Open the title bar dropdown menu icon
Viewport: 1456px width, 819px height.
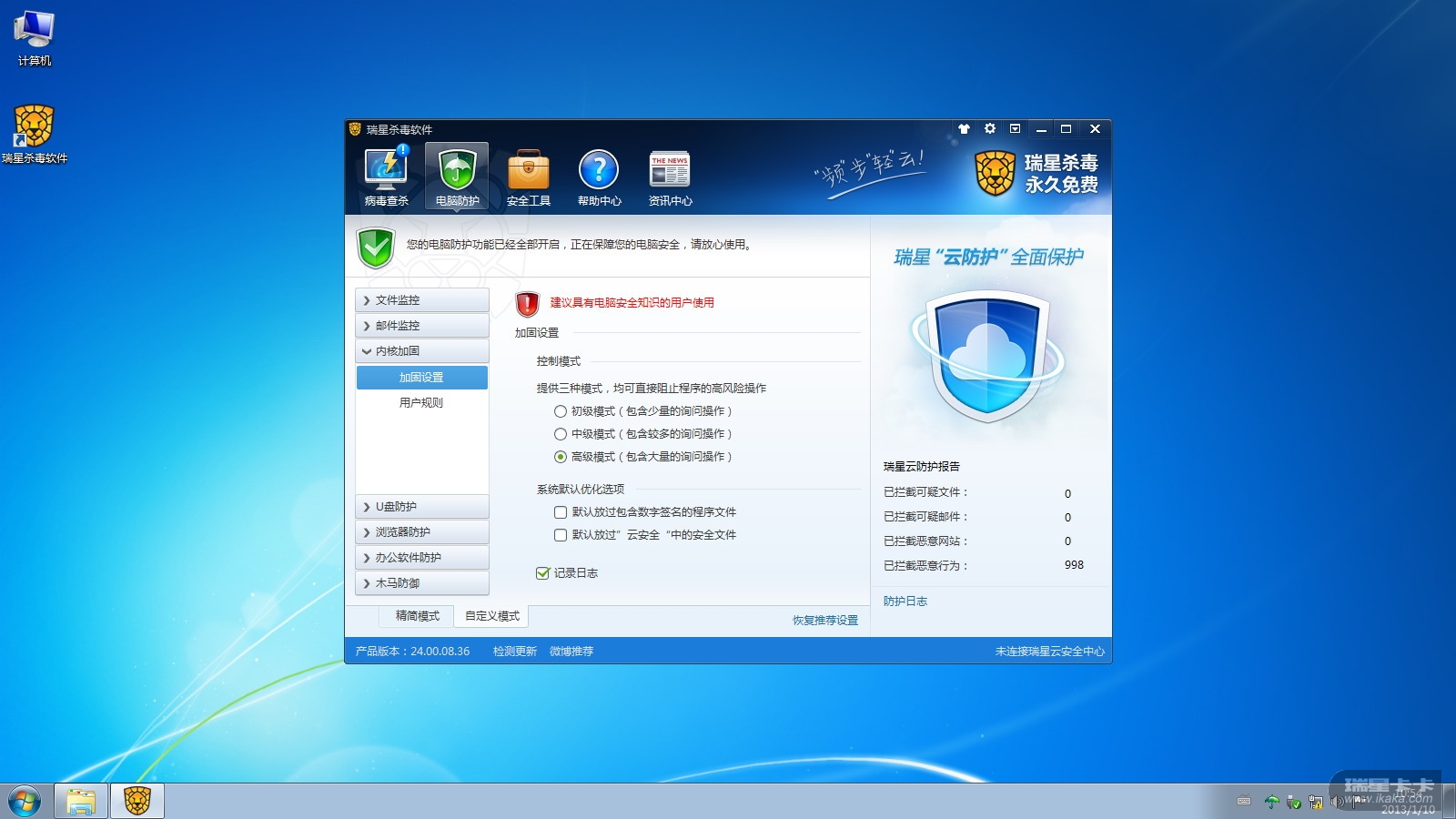point(1016,129)
